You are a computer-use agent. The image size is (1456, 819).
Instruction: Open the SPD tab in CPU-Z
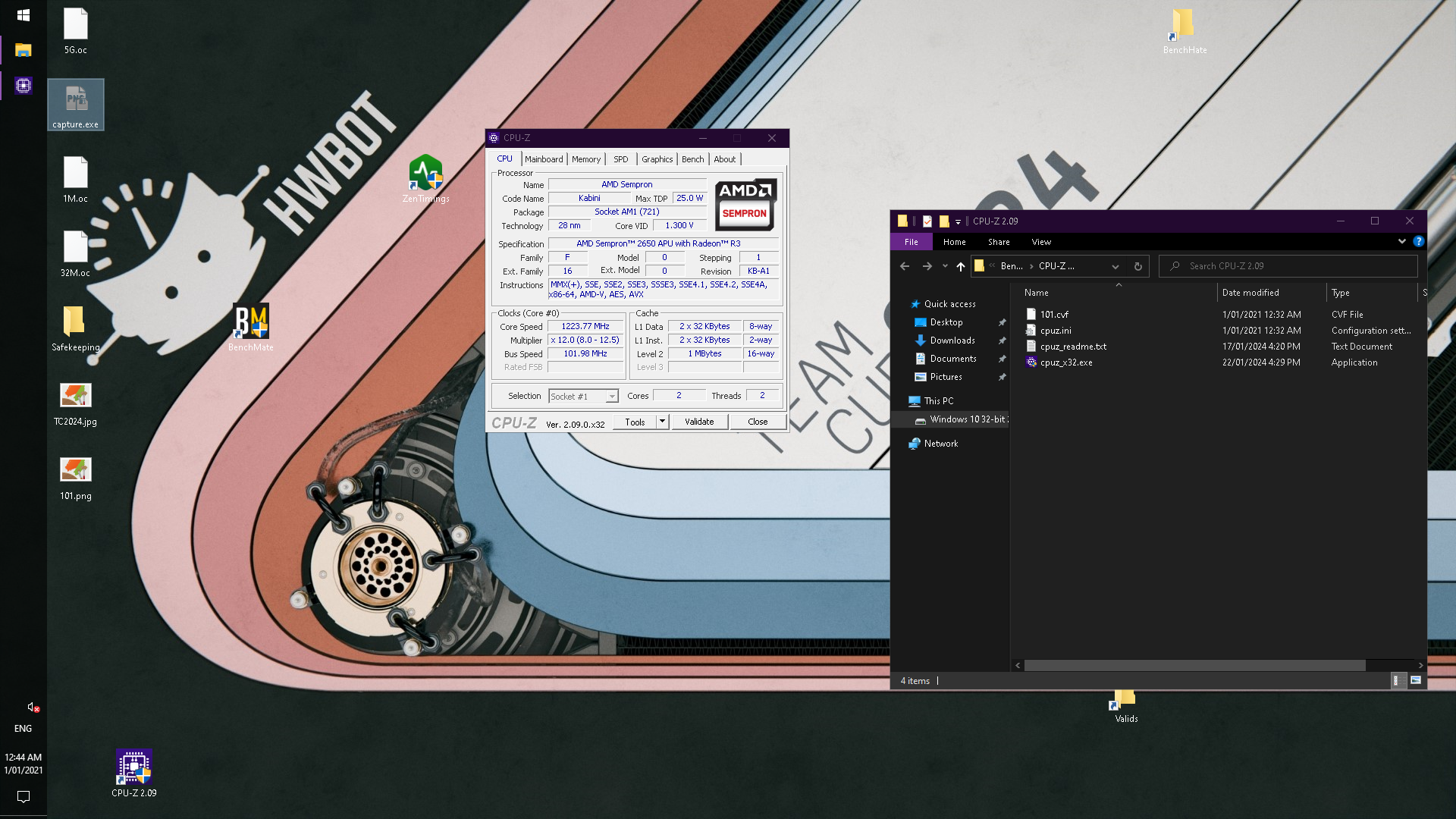621,159
